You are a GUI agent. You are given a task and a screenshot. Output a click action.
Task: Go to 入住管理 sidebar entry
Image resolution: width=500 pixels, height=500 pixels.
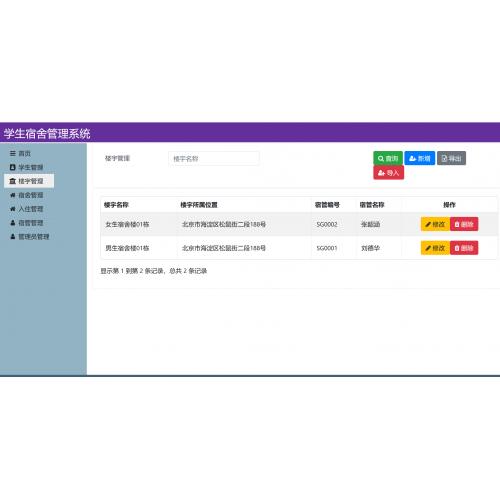pos(27,209)
